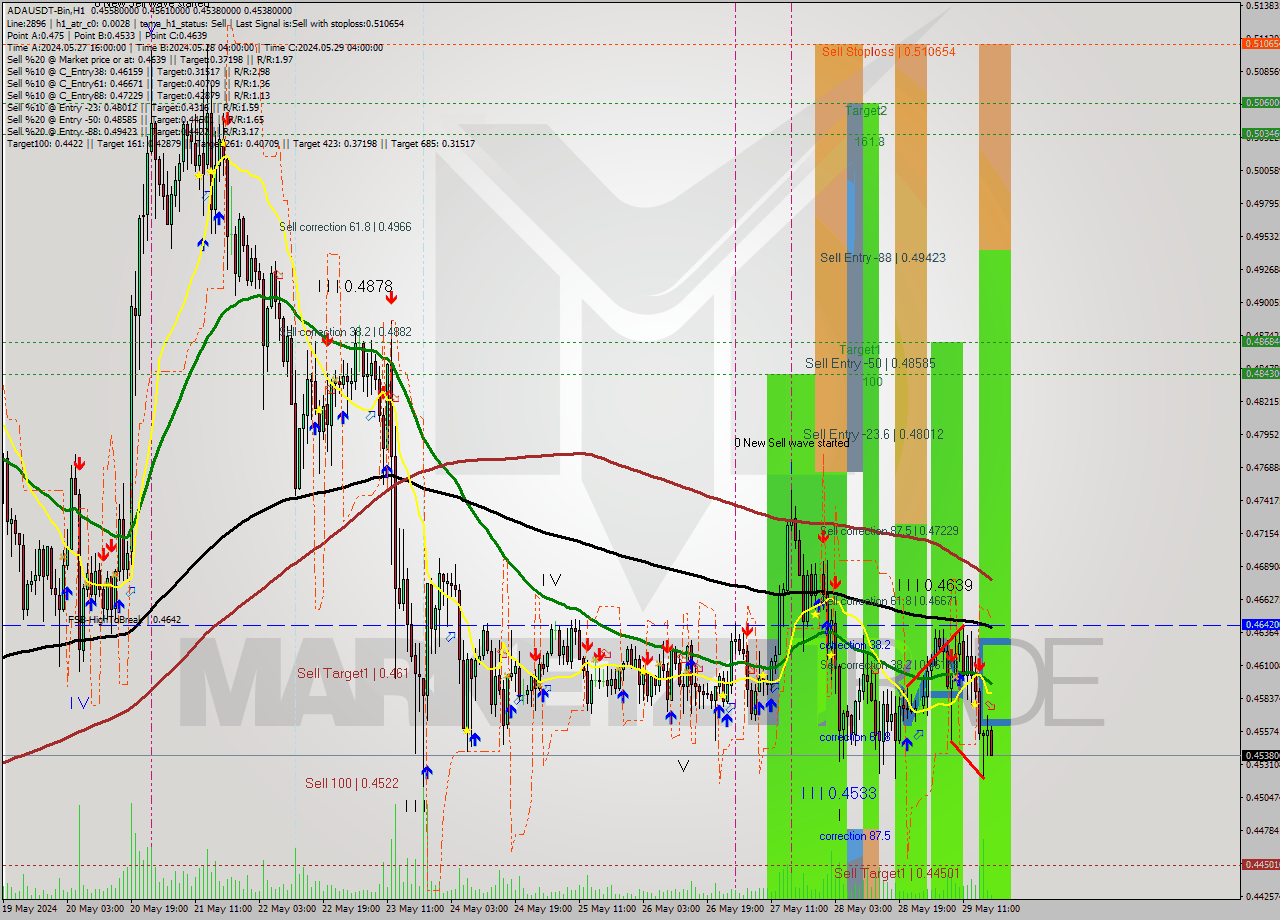Click '24 May 19:00' on time axis
1280x920 pixels.
(x=545, y=909)
